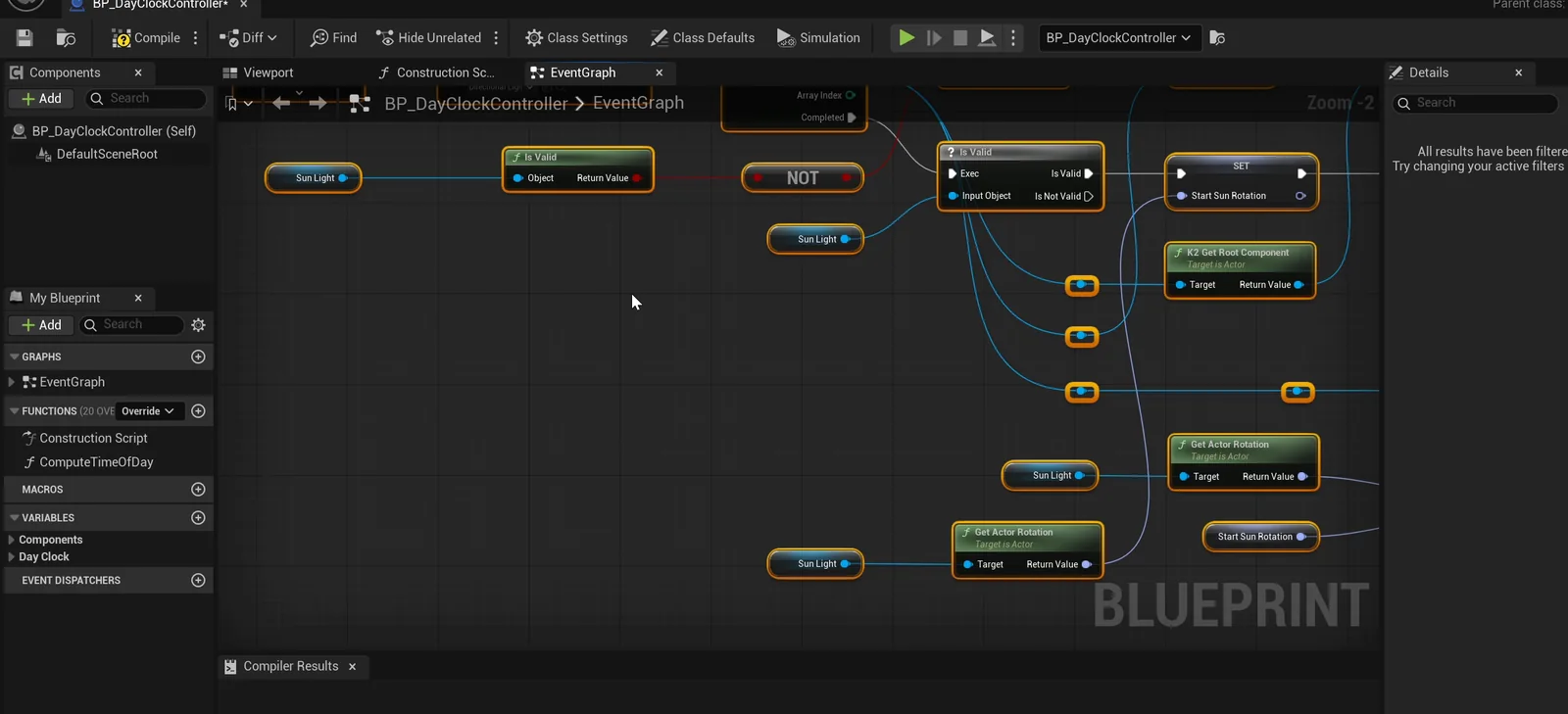Navigate back in graph history
The image size is (1568, 714).
(x=281, y=103)
